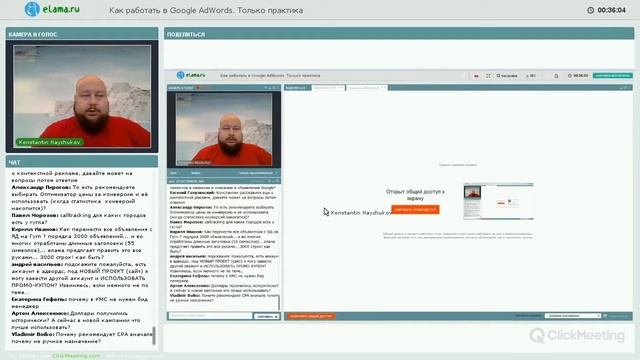The image size is (640, 360).
Task: Select the white active tab in the shared screen
Action: [x=328, y=88]
